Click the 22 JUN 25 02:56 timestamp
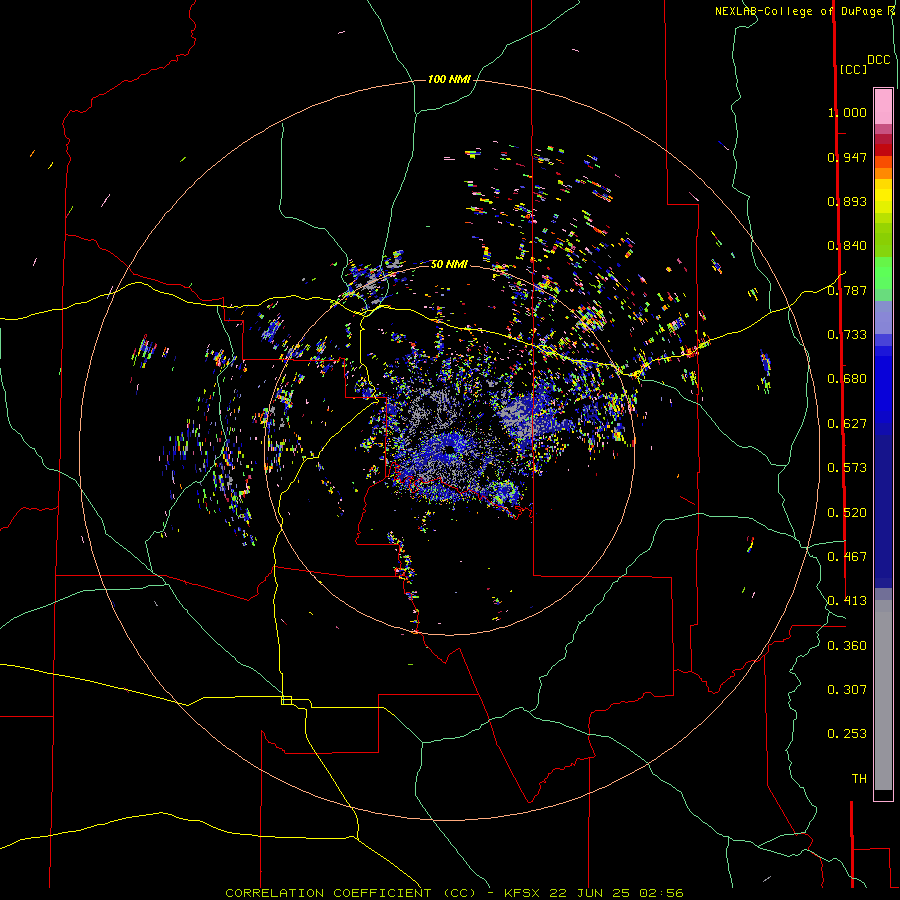 [x=616, y=893]
